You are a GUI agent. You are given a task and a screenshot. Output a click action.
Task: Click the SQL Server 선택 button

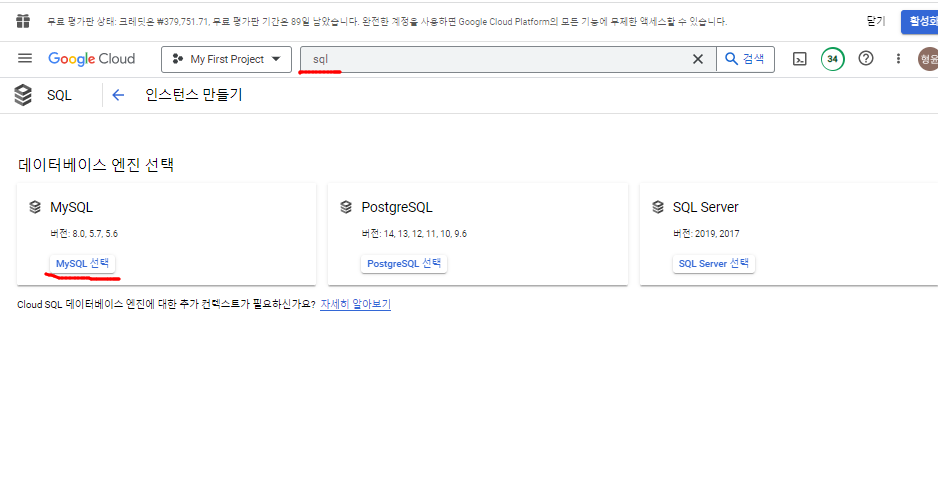coord(714,263)
